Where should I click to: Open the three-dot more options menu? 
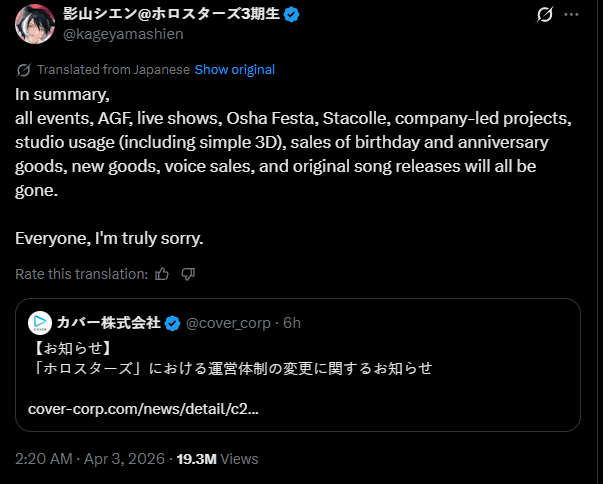pos(572,15)
